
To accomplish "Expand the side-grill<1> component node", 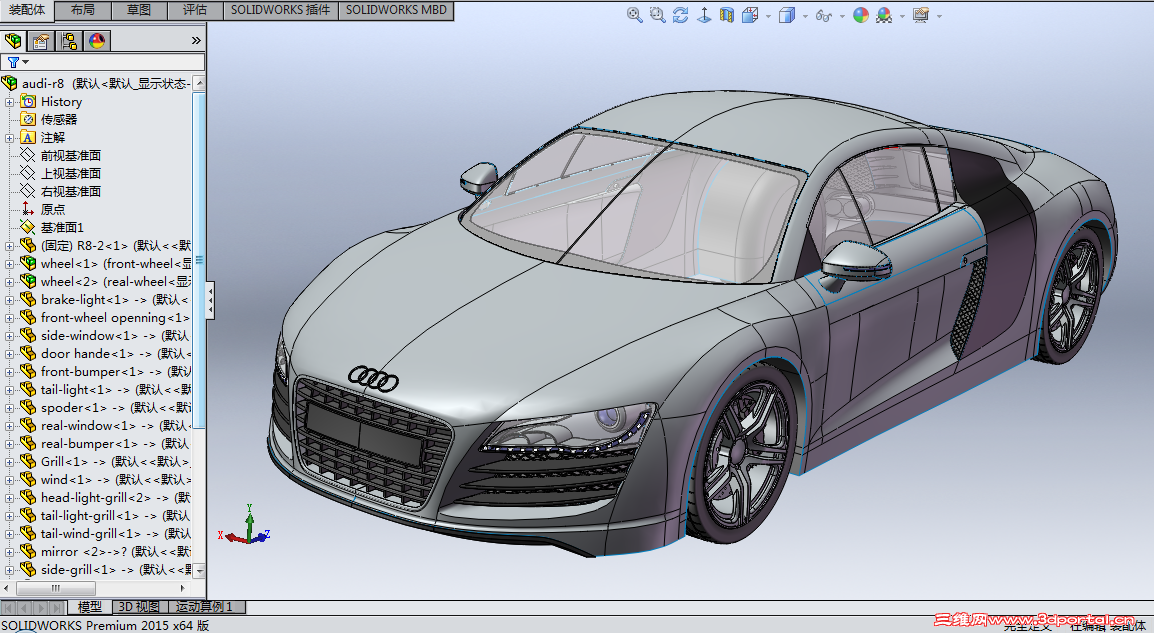I will [x=10, y=570].
